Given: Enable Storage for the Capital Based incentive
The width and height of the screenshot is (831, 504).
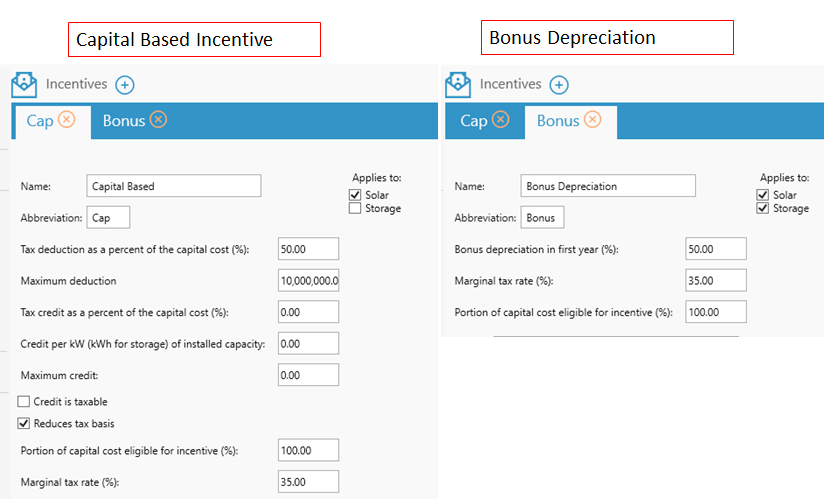Looking at the screenshot, I should (x=355, y=209).
